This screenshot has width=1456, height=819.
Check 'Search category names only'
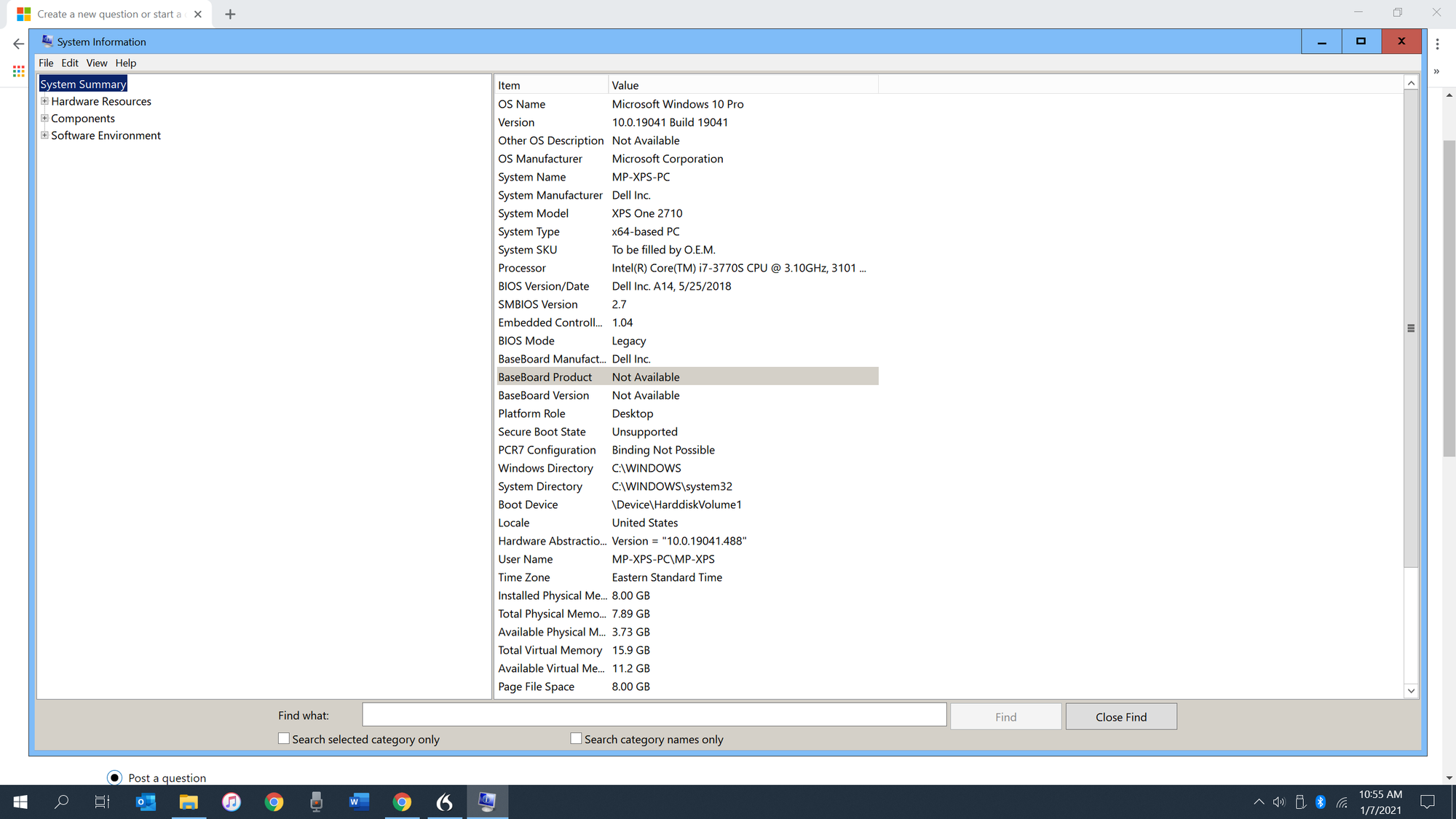(576, 738)
